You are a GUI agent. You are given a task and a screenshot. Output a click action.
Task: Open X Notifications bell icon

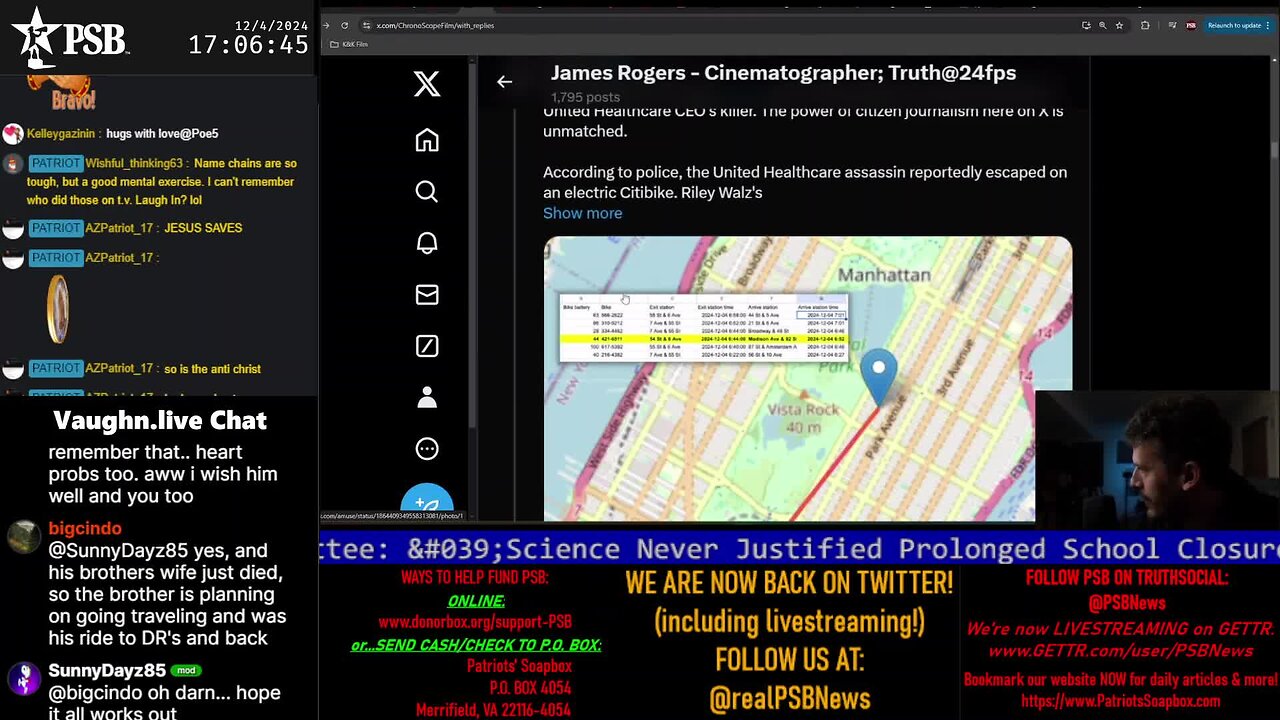(x=427, y=243)
